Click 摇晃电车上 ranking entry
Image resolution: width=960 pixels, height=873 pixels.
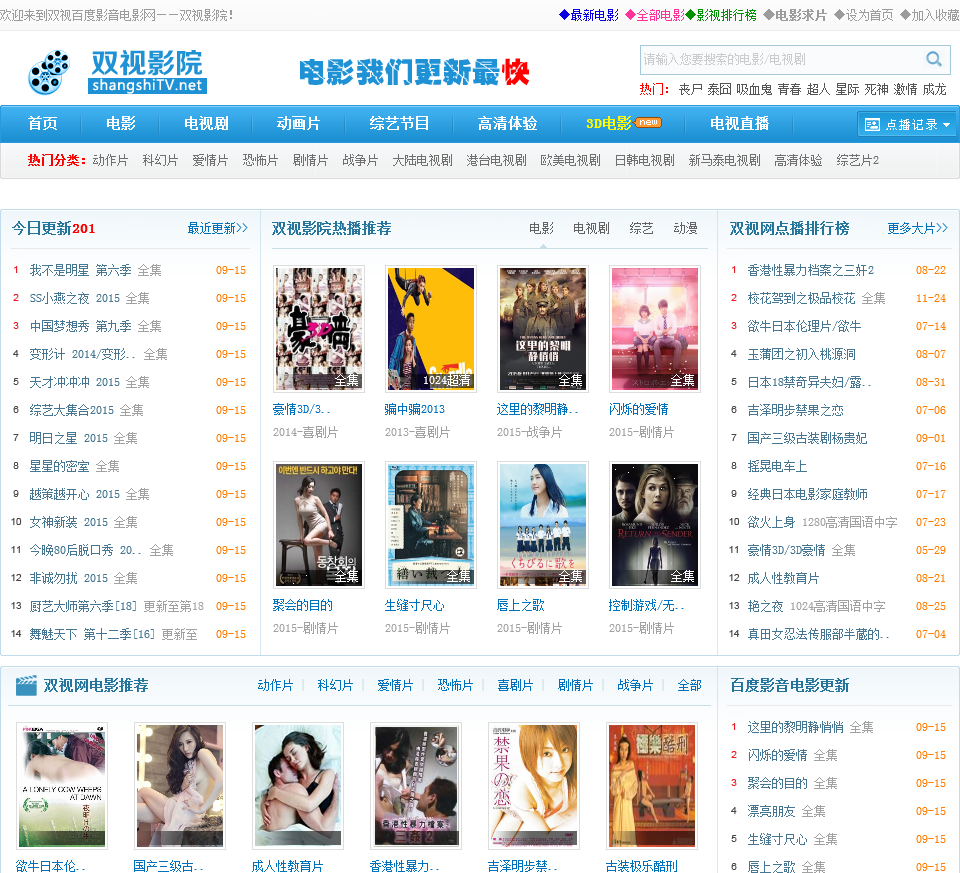click(777, 466)
